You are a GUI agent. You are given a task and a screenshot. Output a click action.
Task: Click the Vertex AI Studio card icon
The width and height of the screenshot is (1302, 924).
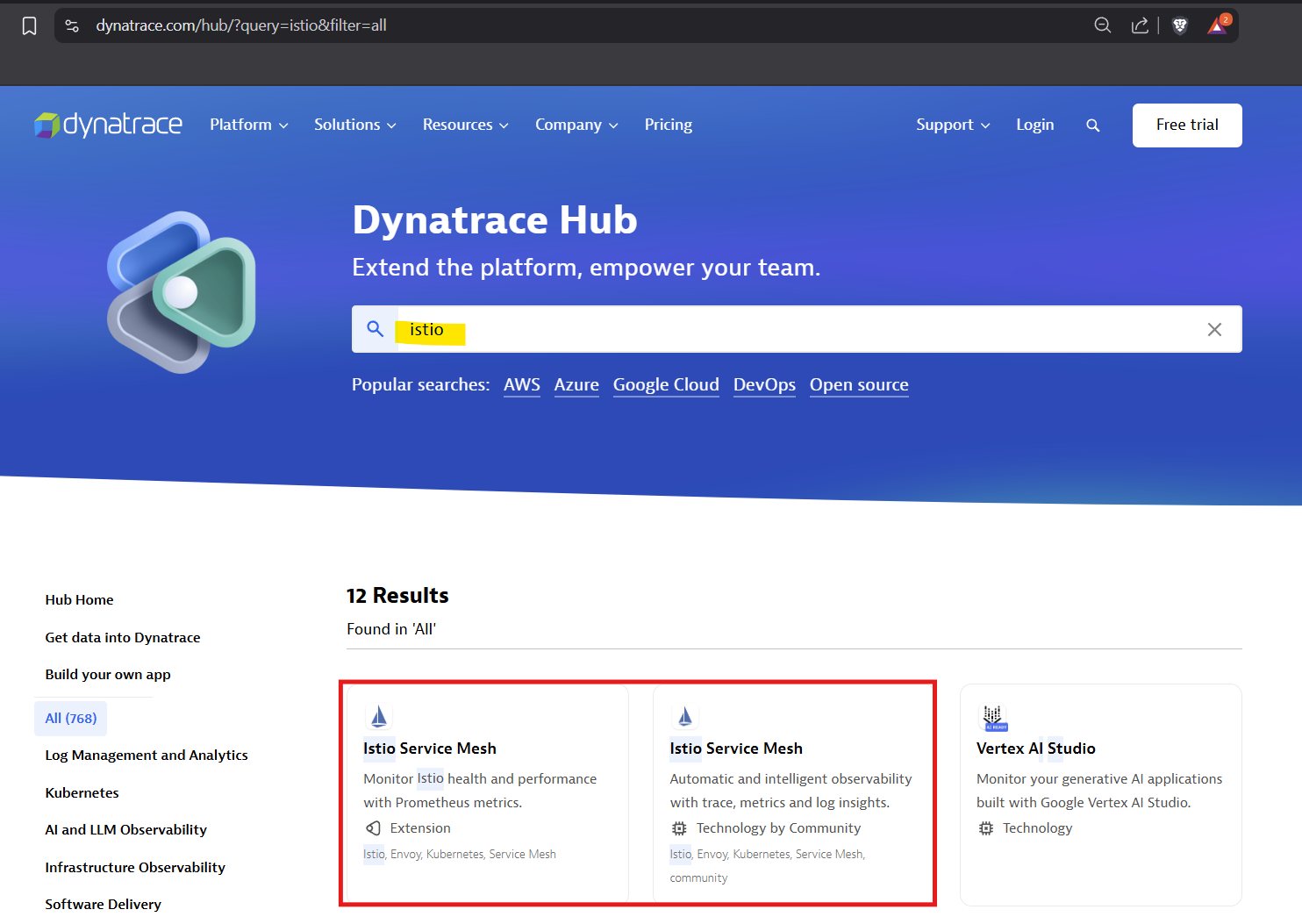(993, 718)
